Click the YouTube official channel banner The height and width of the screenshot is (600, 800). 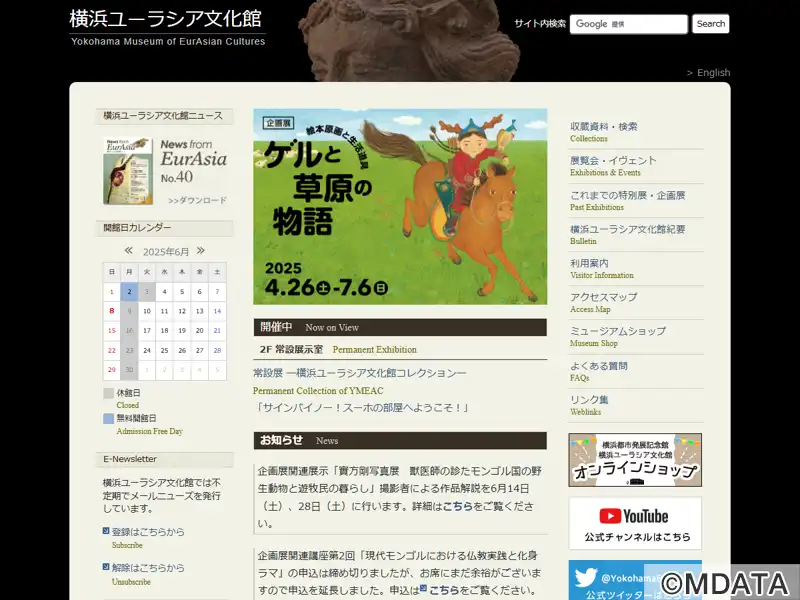point(635,523)
